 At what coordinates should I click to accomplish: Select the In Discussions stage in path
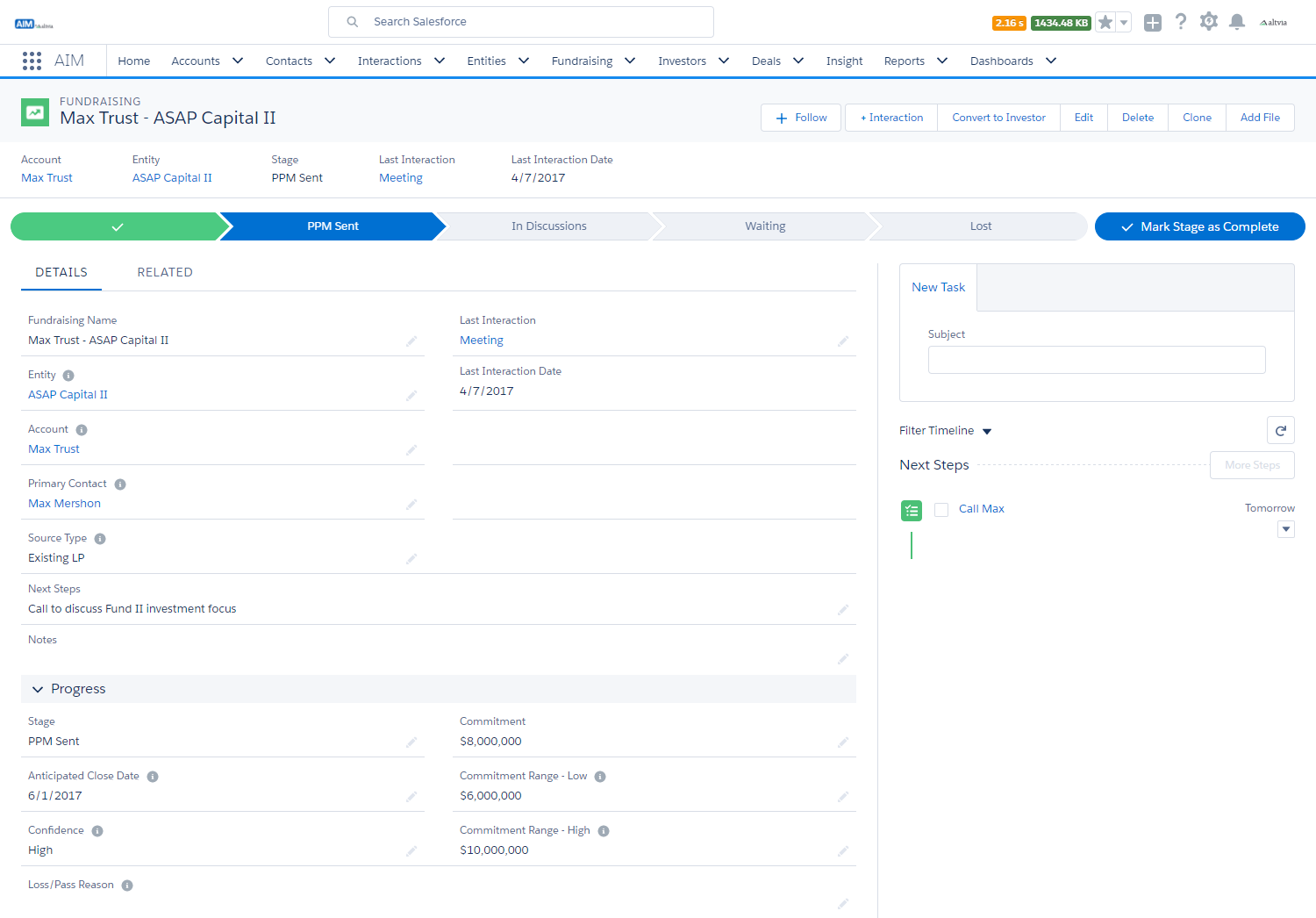548,226
